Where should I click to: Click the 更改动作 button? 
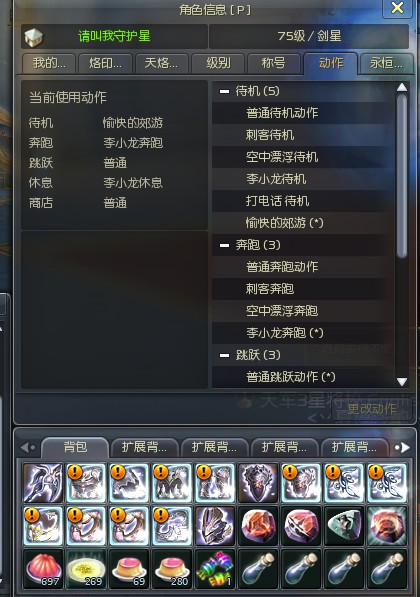point(372,409)
